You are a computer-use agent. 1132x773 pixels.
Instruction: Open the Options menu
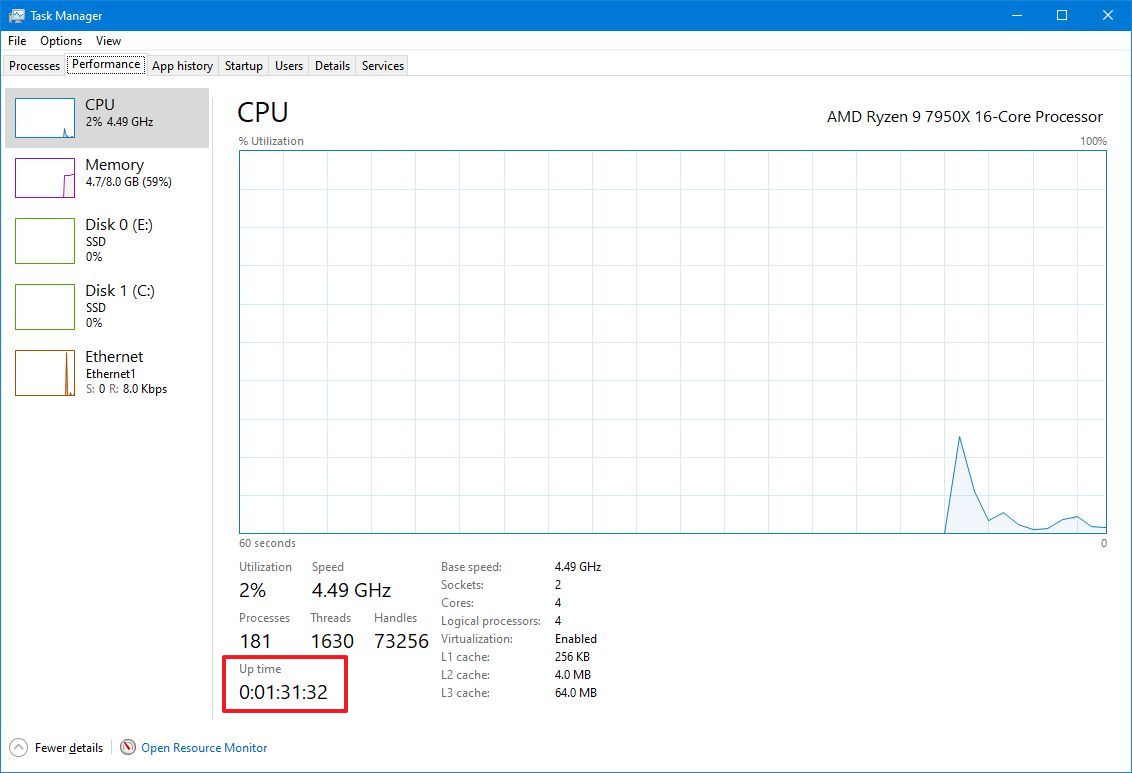[60, 41]
